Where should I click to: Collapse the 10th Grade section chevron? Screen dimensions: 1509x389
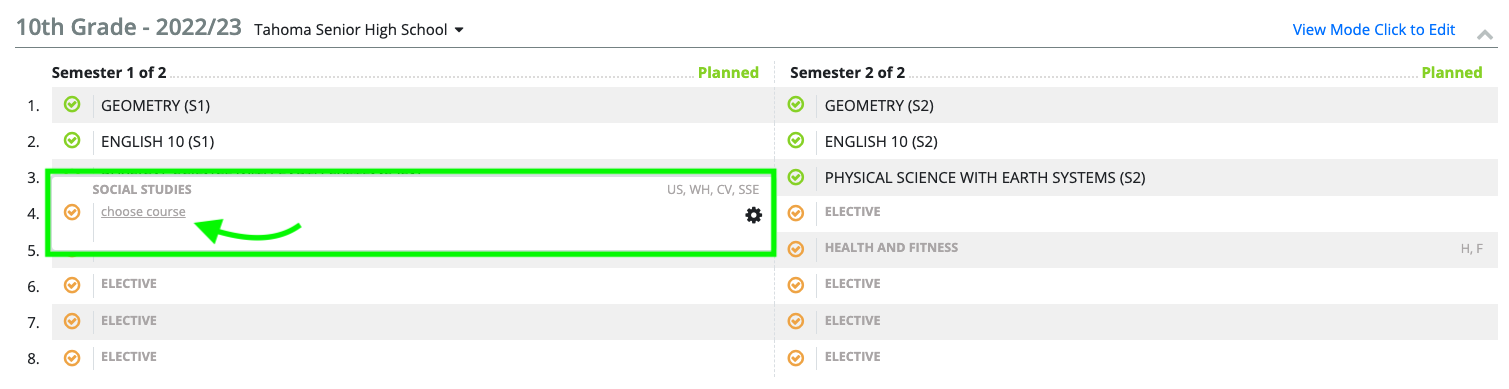1485,35
